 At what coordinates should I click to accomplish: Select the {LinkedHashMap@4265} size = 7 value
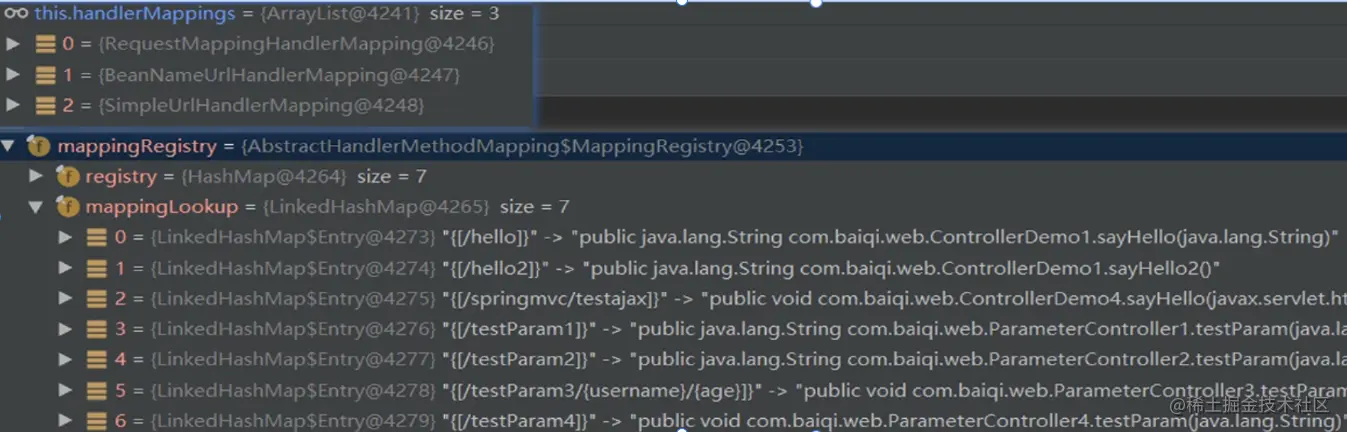(x=415, y=207)
